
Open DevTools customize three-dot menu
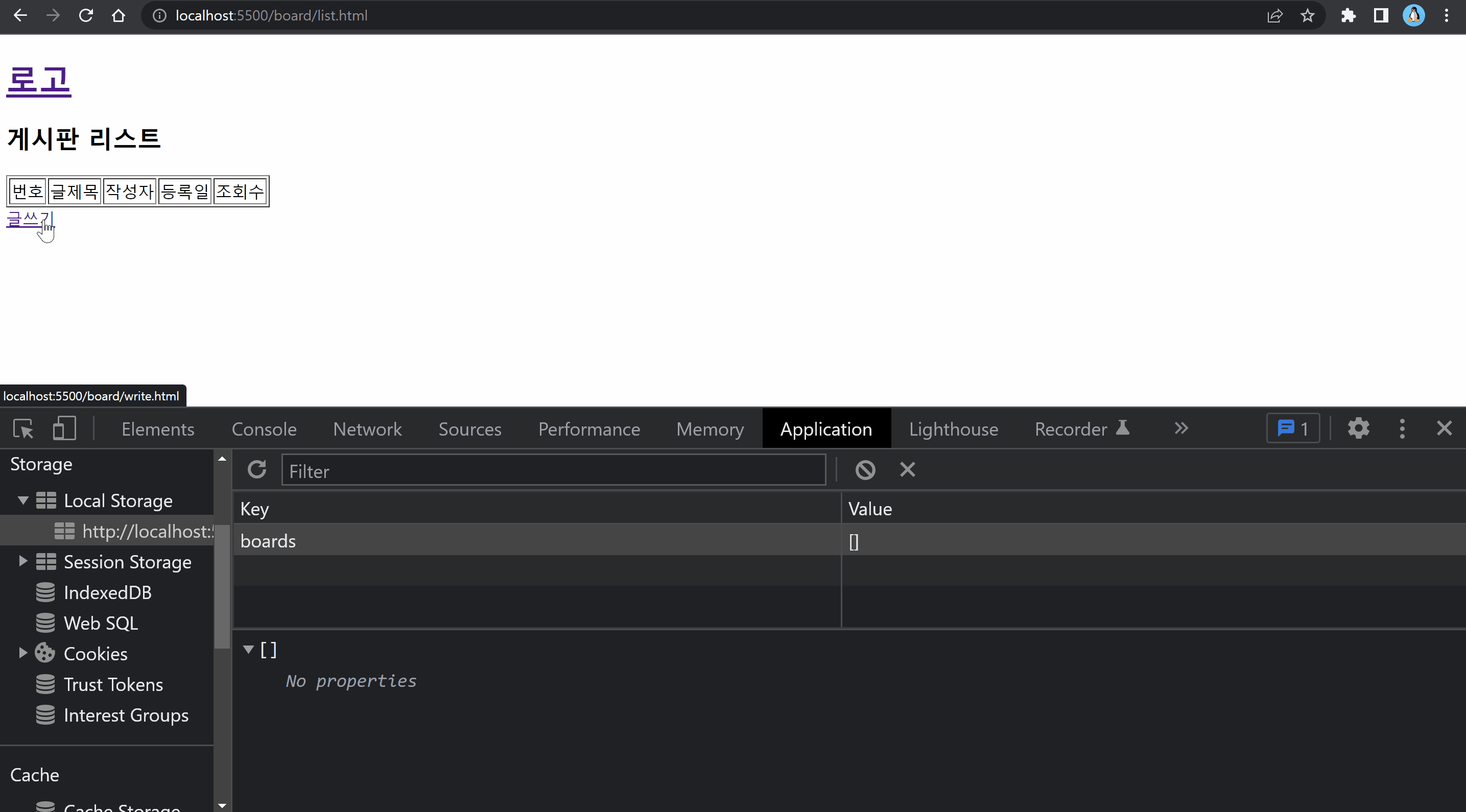pyautogui.click(x=1402, y=428)
